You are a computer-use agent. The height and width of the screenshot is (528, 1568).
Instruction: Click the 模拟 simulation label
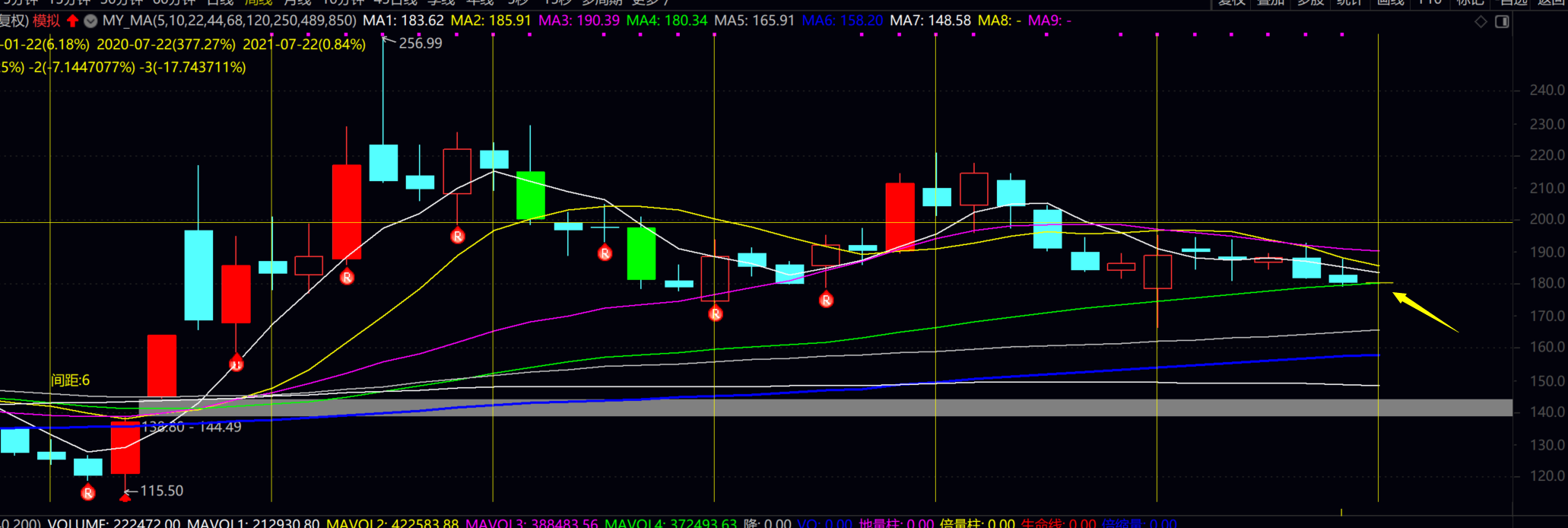46,21
